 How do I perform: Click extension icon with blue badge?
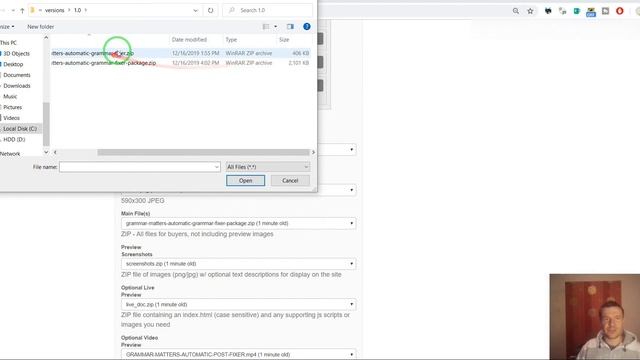coord(591,12)
